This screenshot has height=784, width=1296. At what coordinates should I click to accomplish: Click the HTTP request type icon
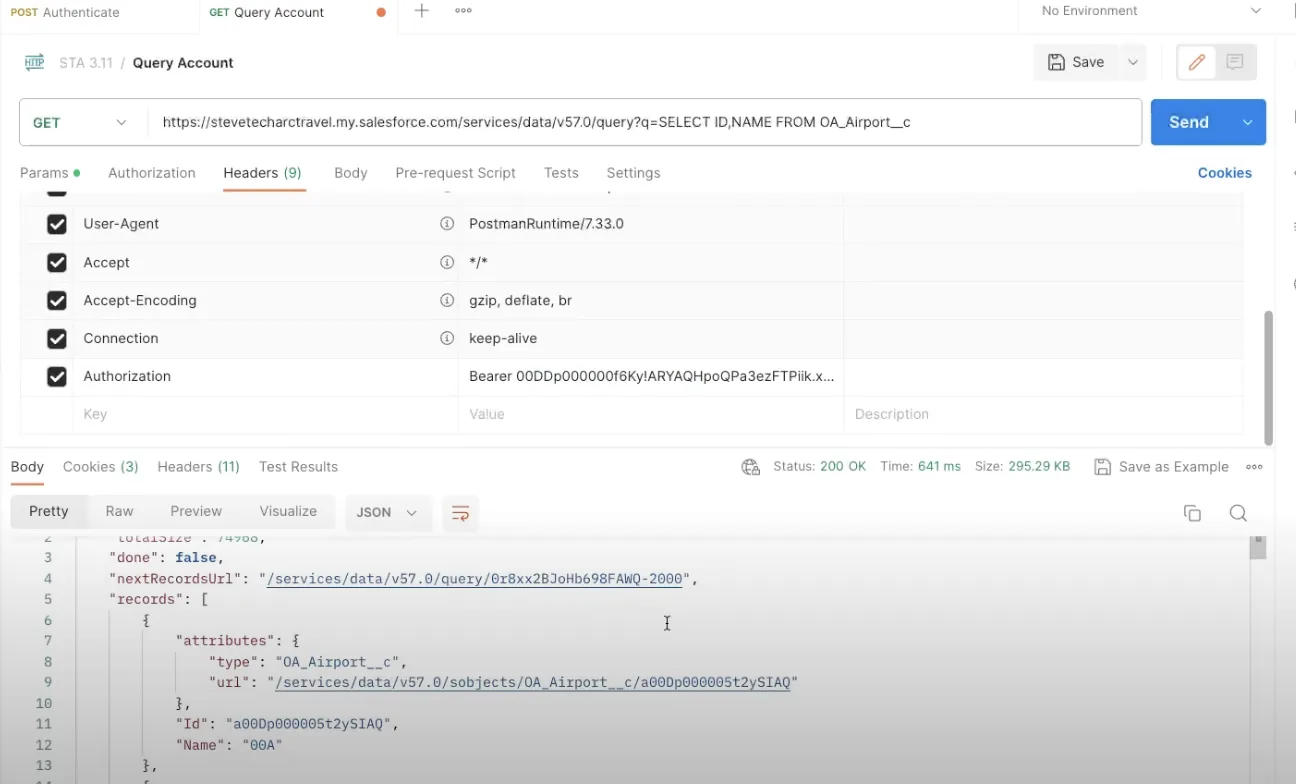coord(34,62)
